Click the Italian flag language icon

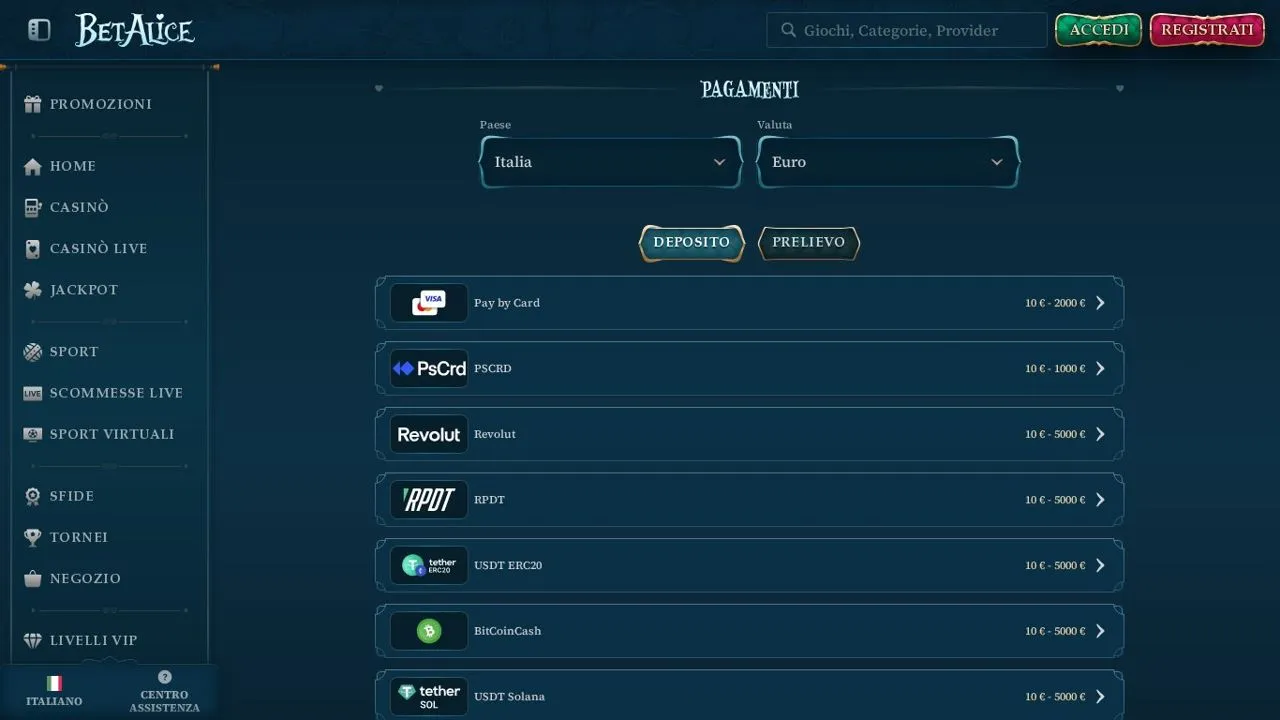pos(54,683)
